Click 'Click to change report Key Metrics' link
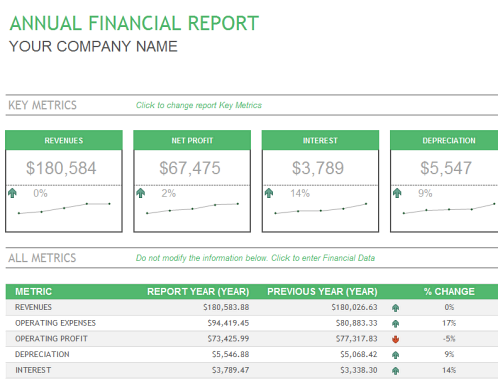The height and width of the screenshot is (382, 498). pyautogui.click(x=199, y=105)
